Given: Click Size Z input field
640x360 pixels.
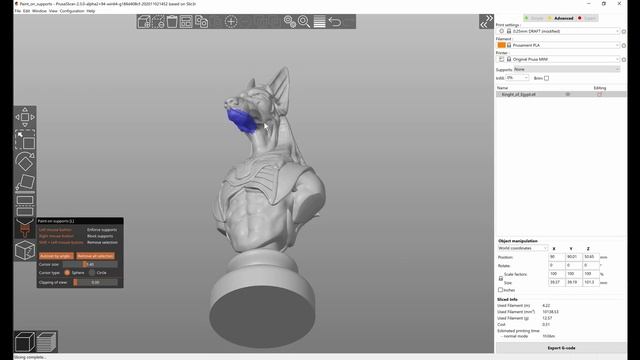Looking at the screenshot, I should coord(590,282).
